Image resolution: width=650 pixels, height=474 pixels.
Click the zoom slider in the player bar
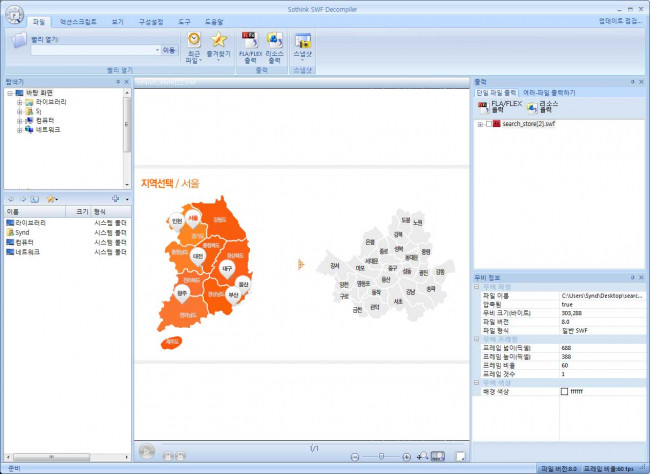380,456
